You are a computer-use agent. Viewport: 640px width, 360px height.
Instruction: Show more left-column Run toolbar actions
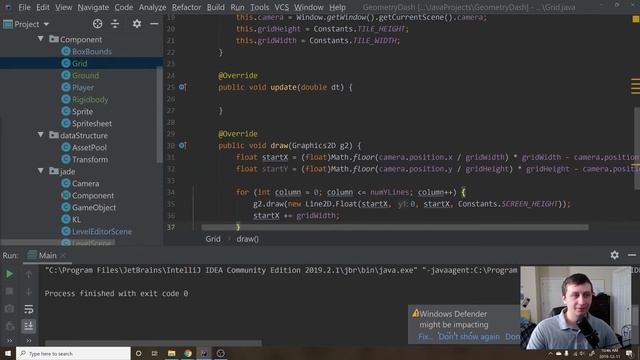click(9, 340)
